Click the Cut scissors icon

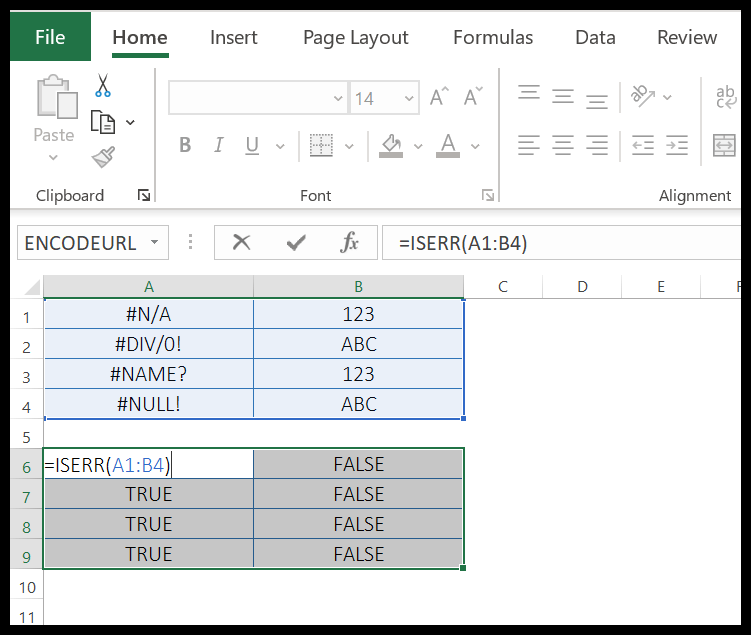(x=102, y=86)
